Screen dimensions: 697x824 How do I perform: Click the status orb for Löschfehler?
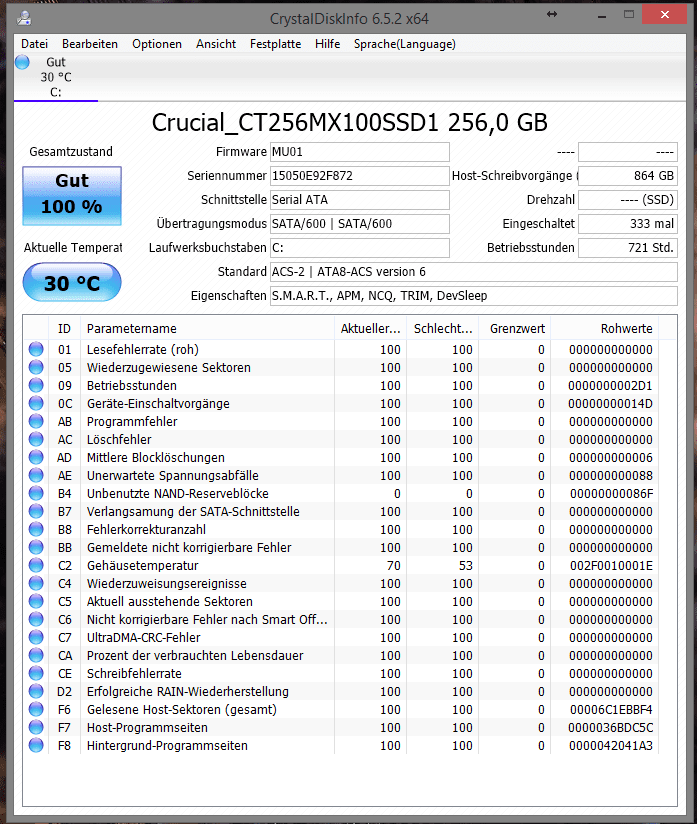click(36, 439)
